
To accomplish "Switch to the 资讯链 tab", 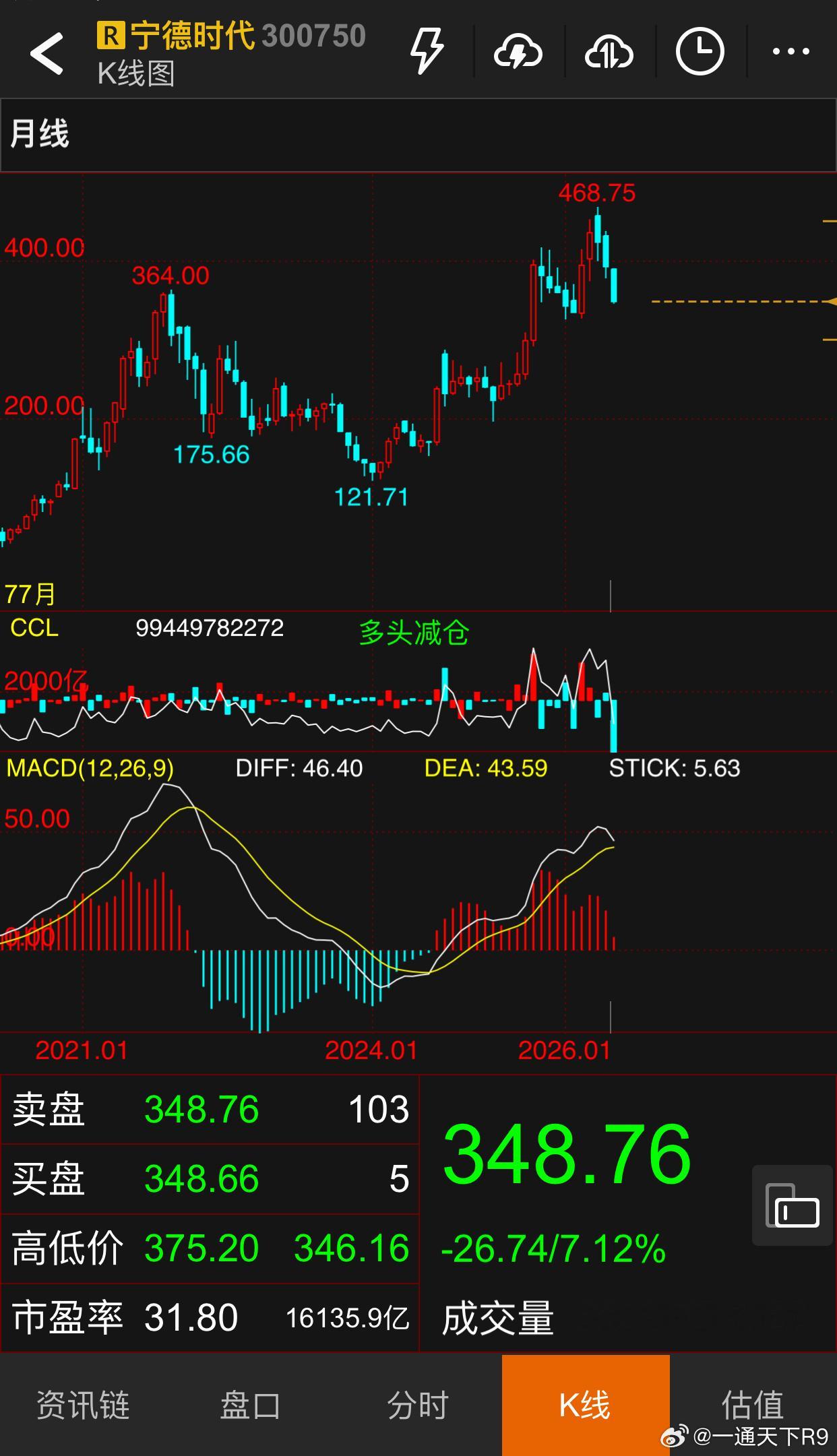I will point(83,1405).
